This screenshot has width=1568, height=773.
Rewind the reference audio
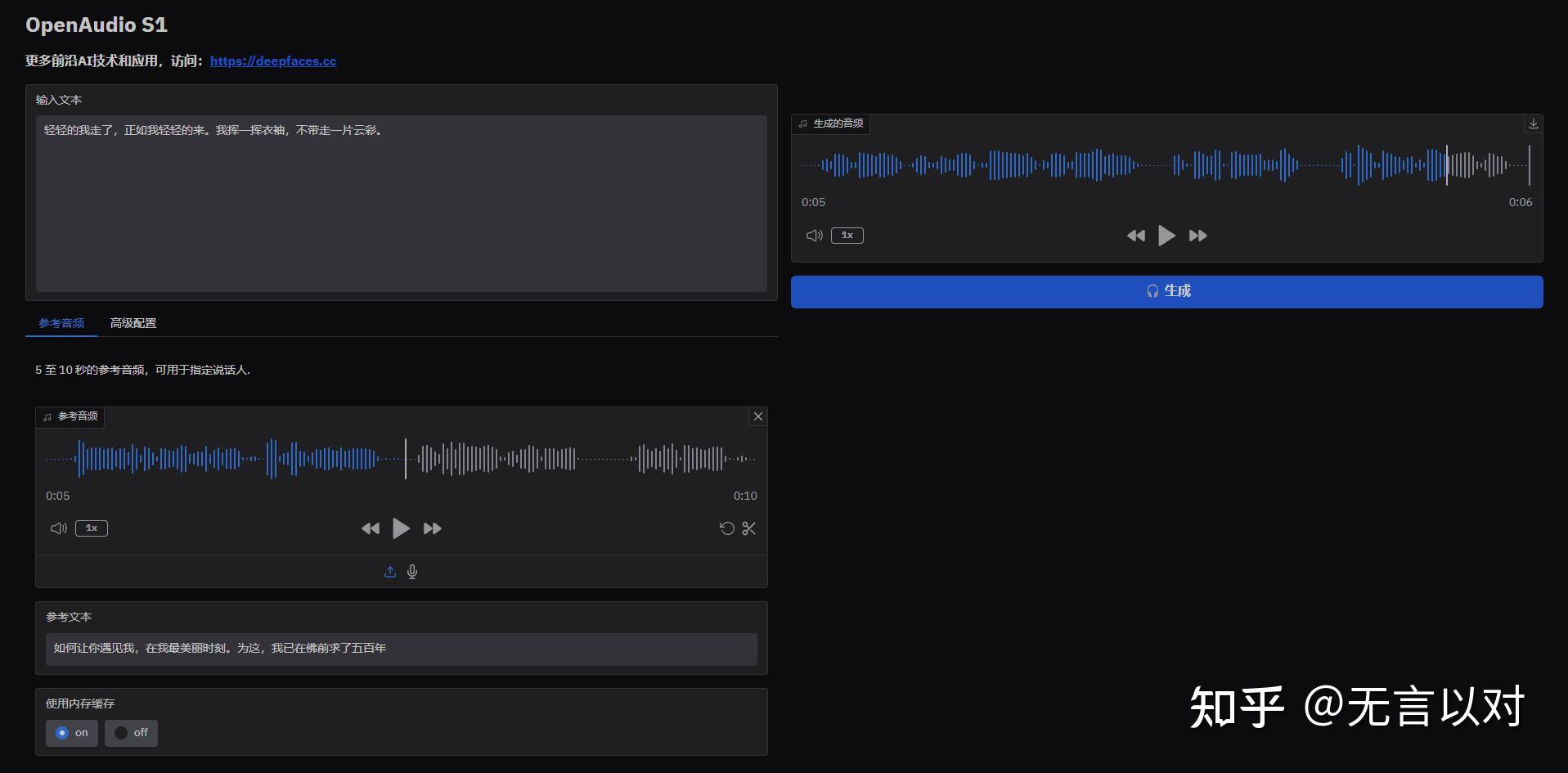[x=370, y=528]
